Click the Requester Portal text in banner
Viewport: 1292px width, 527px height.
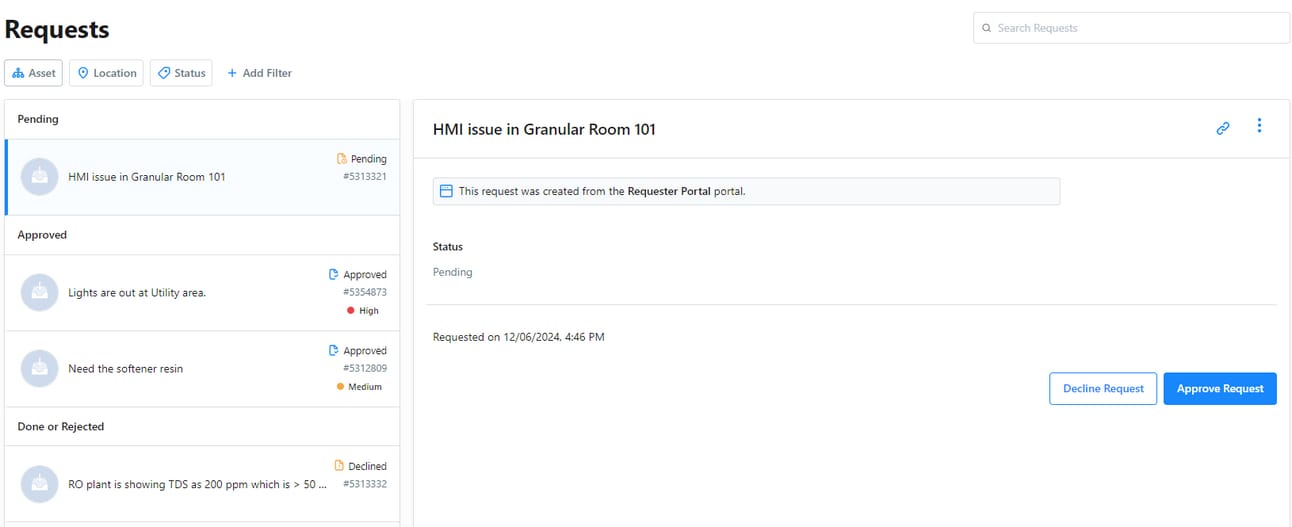[669, 191]
